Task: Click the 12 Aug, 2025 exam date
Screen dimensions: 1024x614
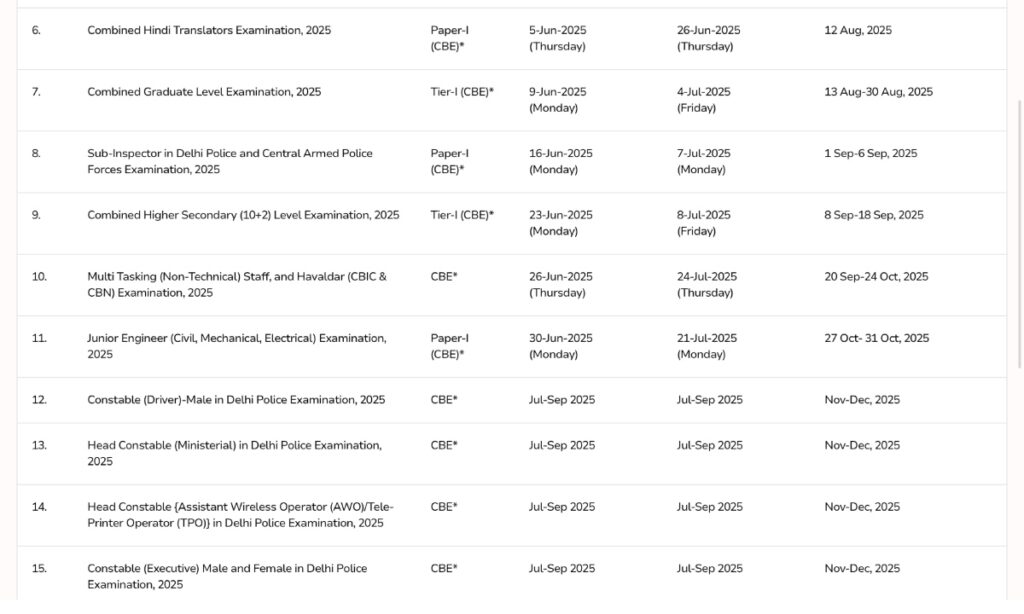Action: 858,31
